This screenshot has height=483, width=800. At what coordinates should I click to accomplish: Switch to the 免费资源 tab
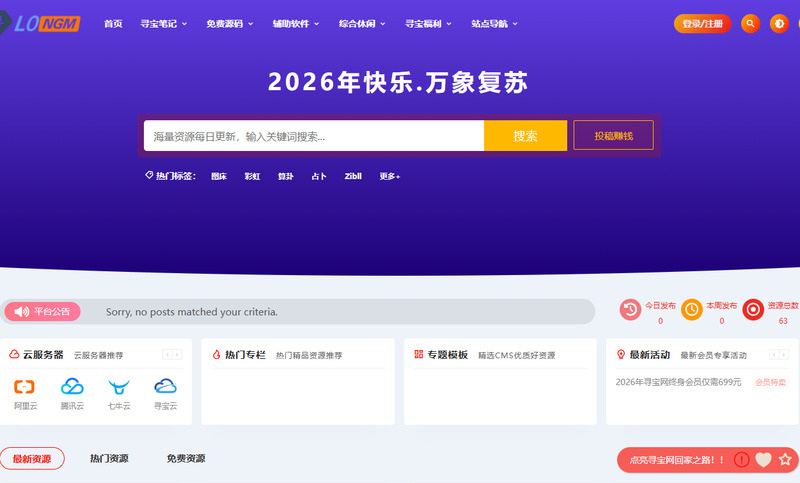point(186,459)
